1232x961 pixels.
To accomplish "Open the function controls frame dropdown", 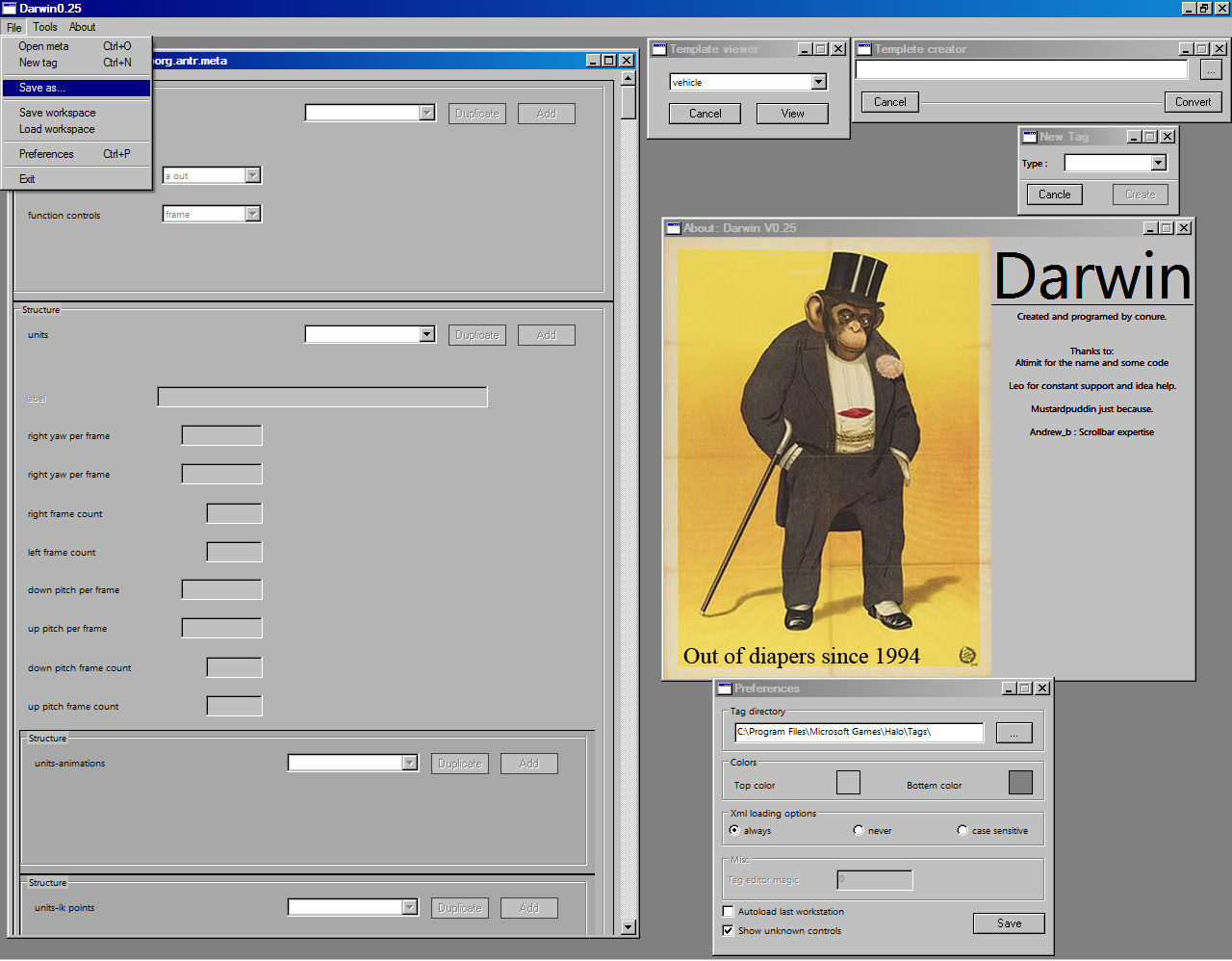I will (253, 214).
